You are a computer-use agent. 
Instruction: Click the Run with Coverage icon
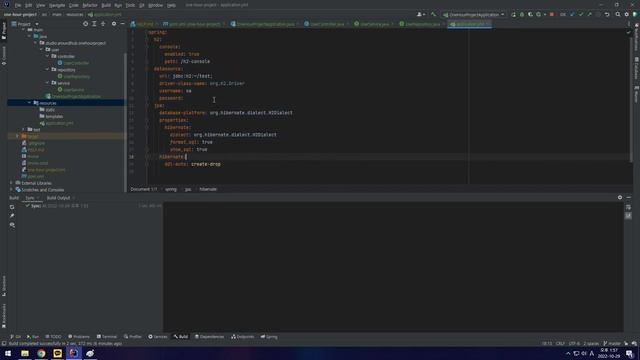530,15
